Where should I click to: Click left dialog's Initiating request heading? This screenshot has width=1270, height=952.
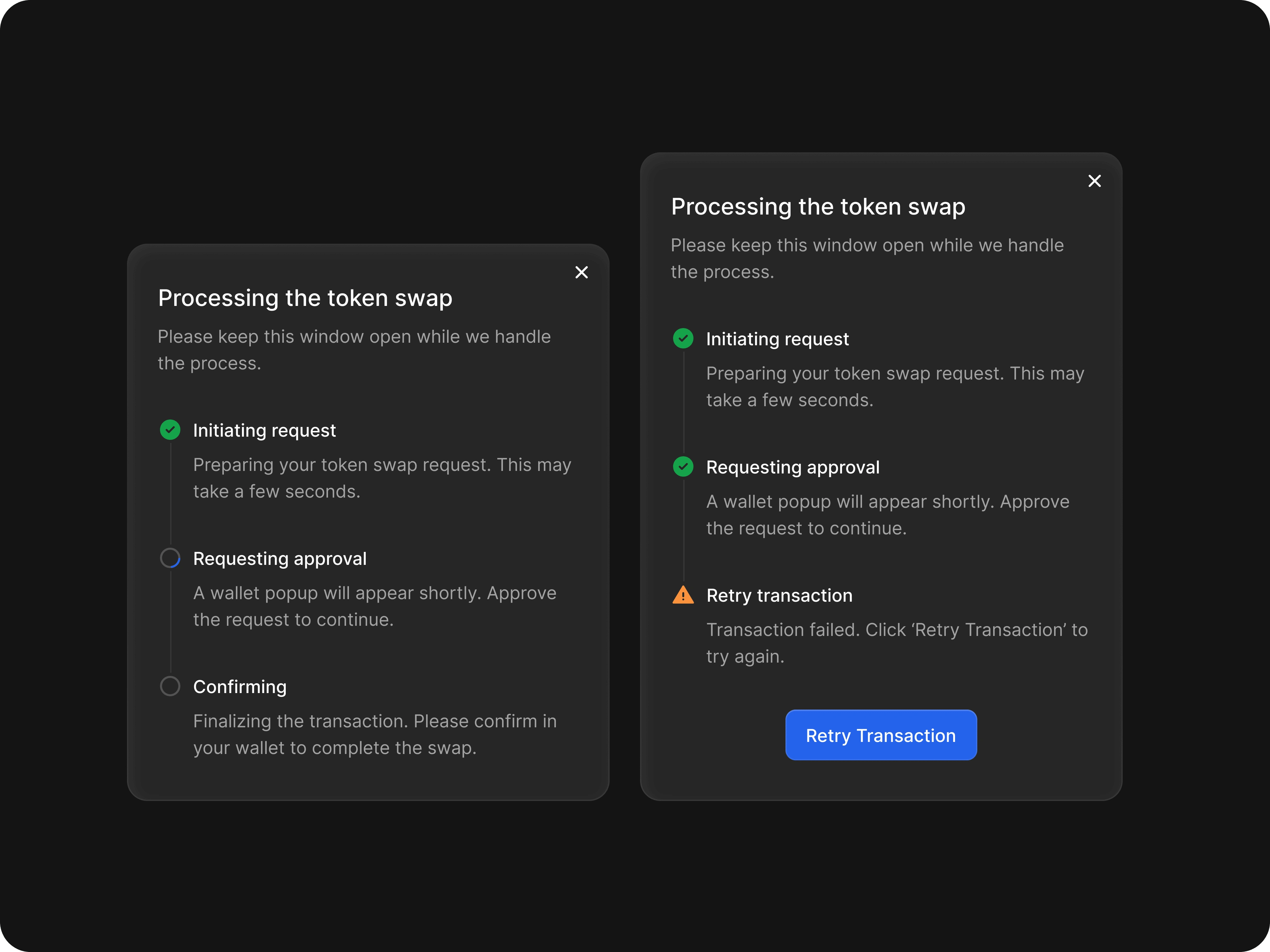264,431
